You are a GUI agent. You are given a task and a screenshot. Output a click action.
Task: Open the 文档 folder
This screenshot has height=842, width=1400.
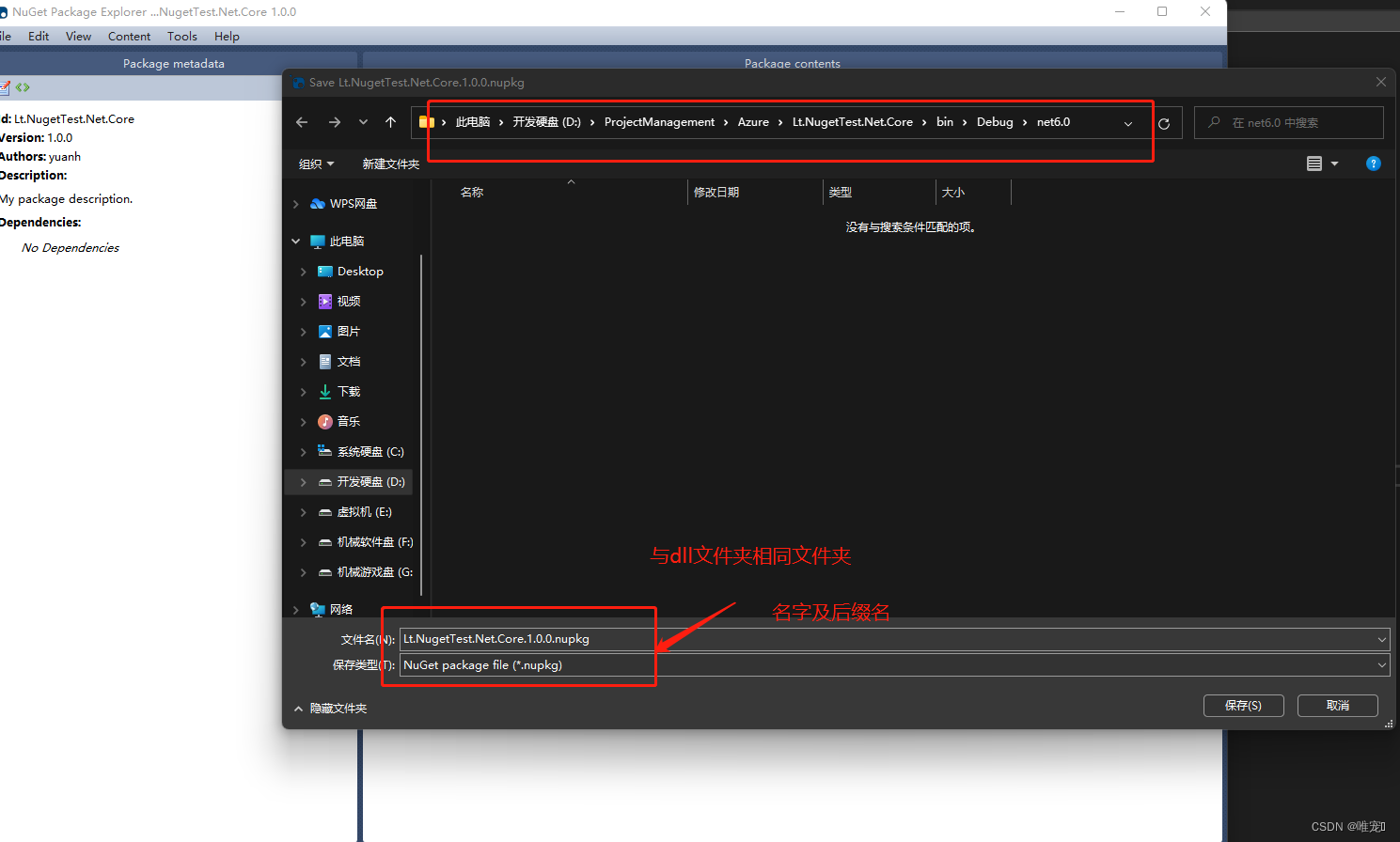(x=339, y=362)
